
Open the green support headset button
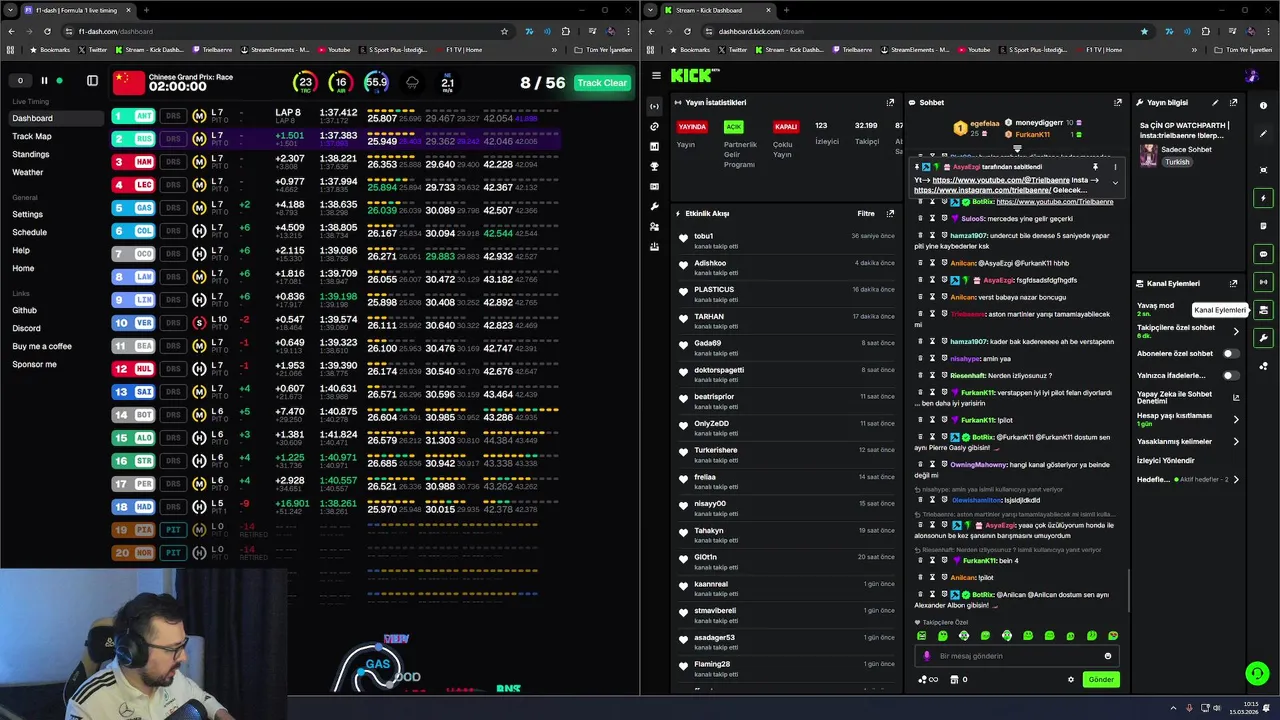click(x=1256, y=674)
